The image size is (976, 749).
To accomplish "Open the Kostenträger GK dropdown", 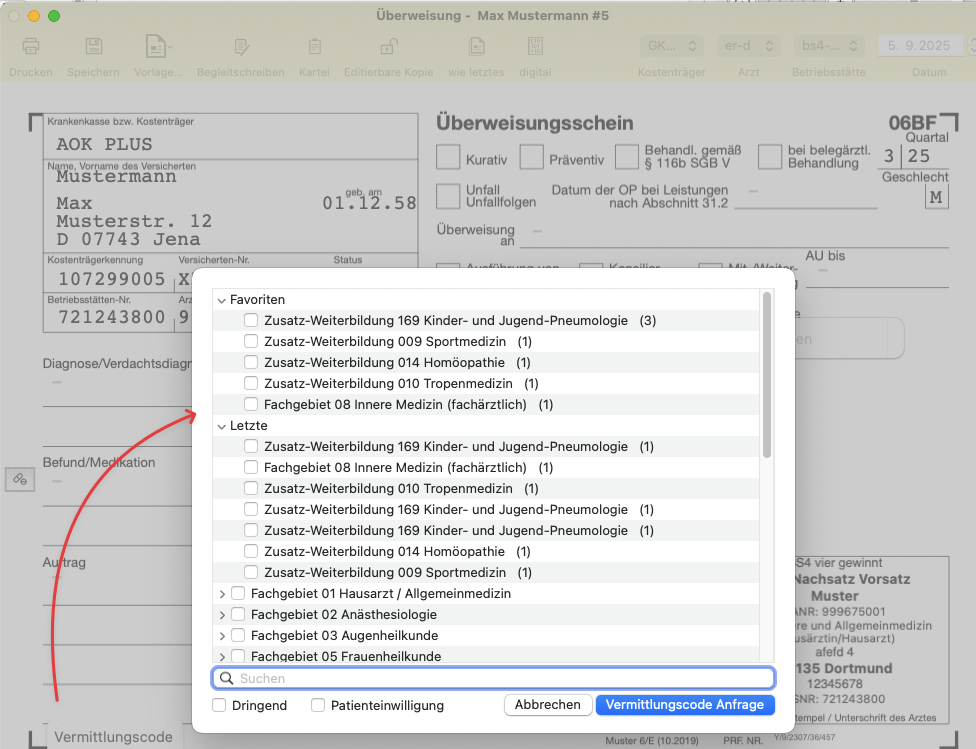I will 672,46.
